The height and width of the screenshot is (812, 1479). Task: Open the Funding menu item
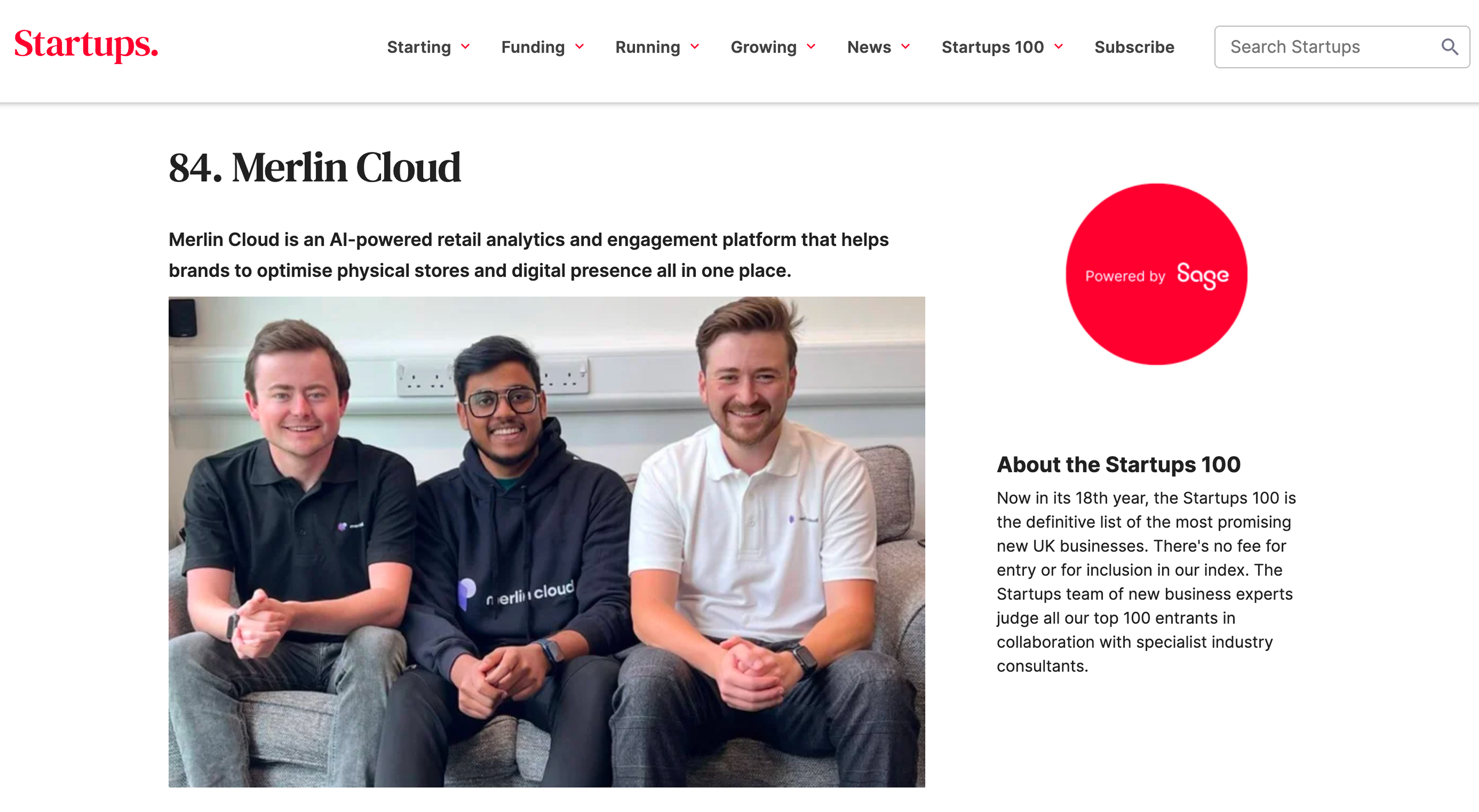(x=532, y=47)
